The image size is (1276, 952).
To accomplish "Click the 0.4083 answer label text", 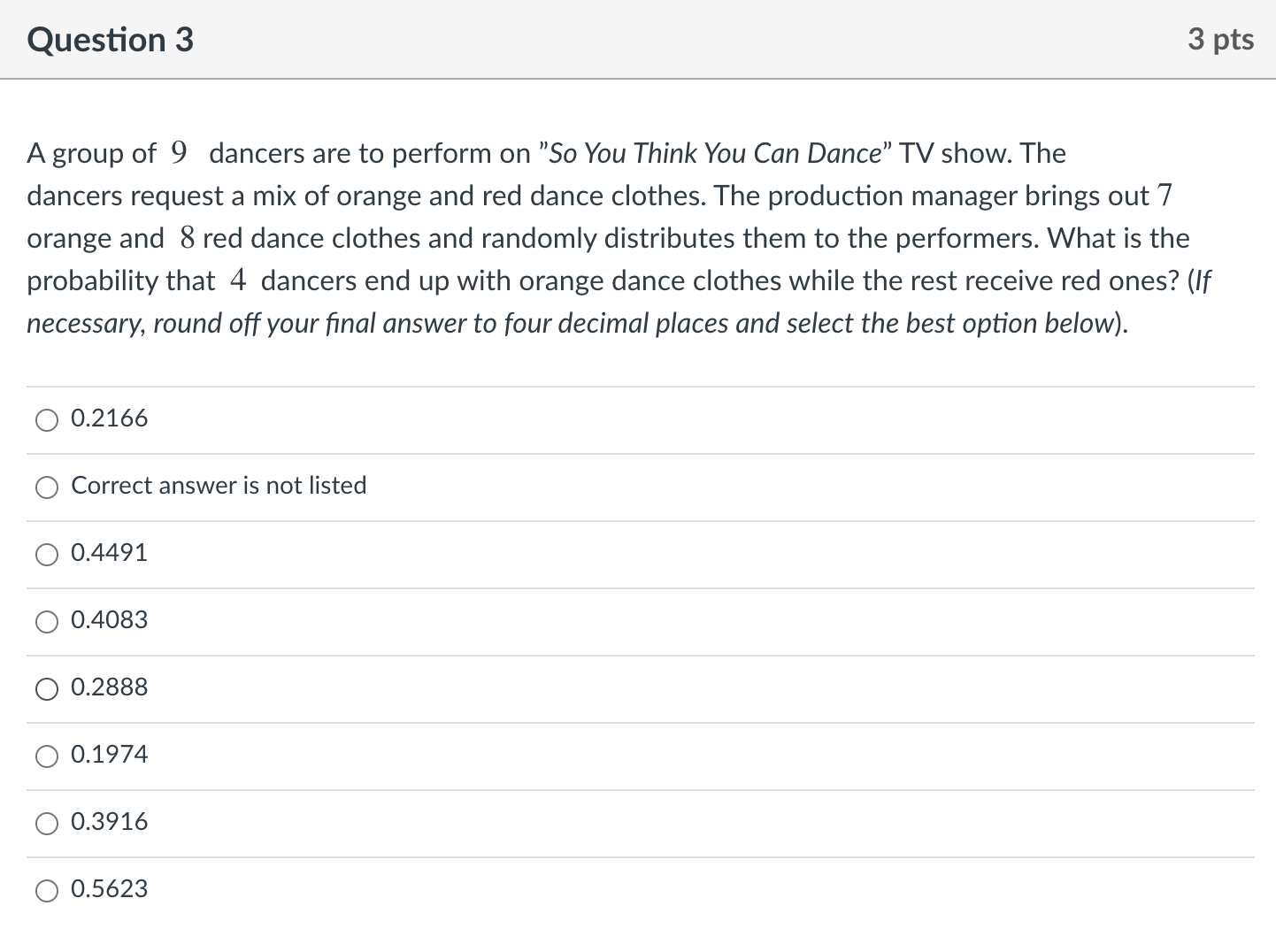I will point(110,620).
